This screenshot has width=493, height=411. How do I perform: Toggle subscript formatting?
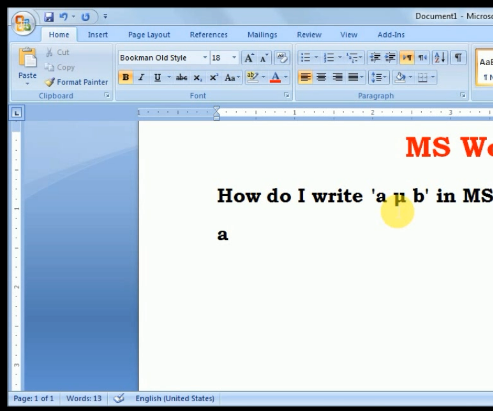tap(197, 77)
